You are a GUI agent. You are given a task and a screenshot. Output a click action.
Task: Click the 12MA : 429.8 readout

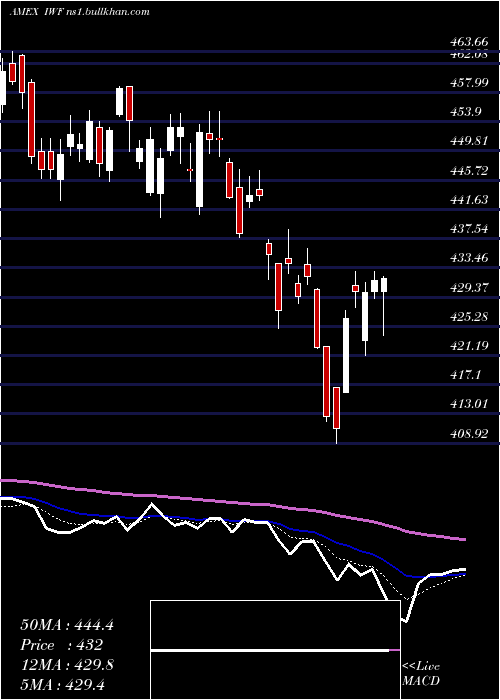(x=67, y=665)
